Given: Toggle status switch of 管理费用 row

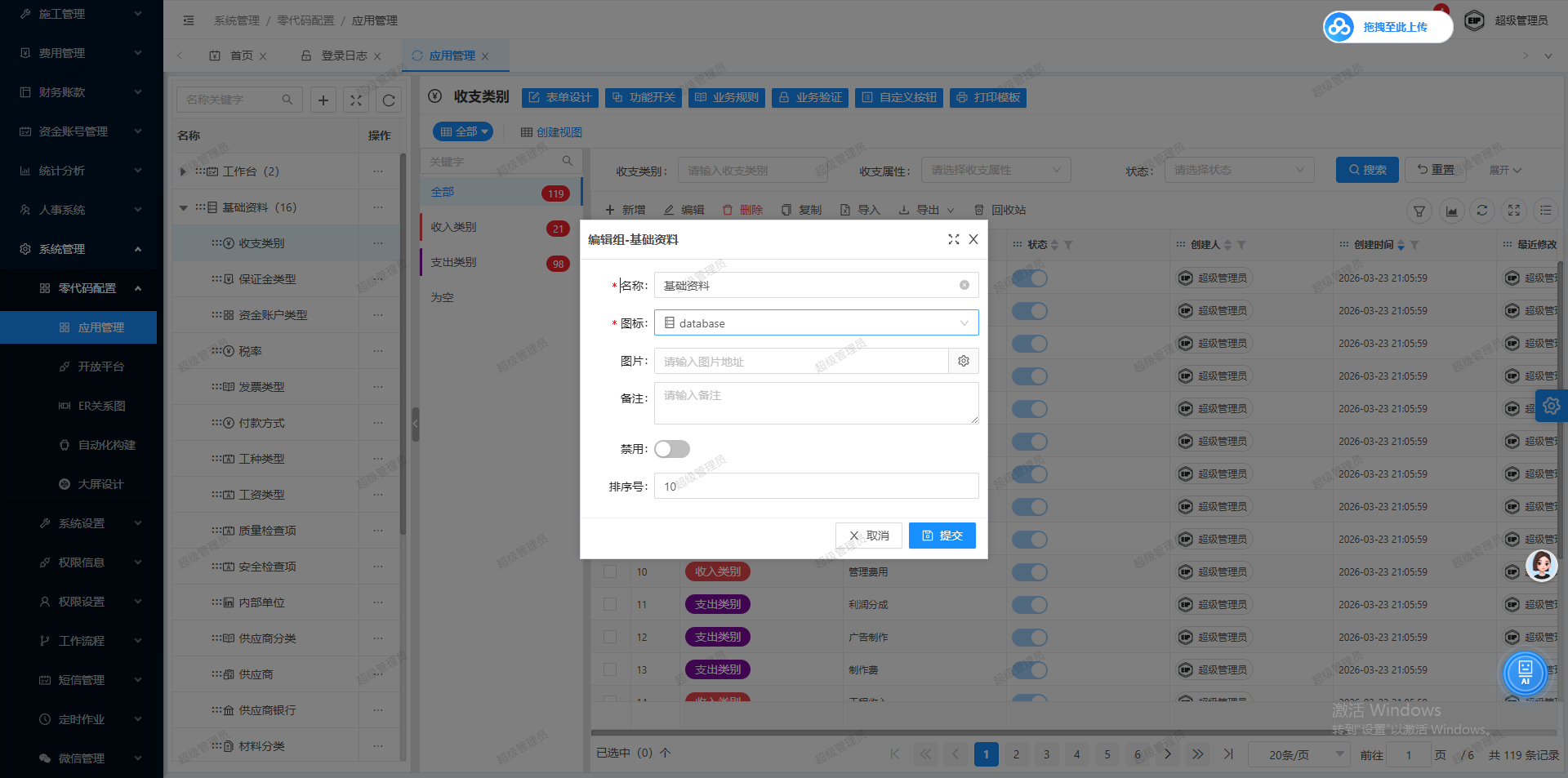Looking at the screenshot, I should click(1030, 571).
